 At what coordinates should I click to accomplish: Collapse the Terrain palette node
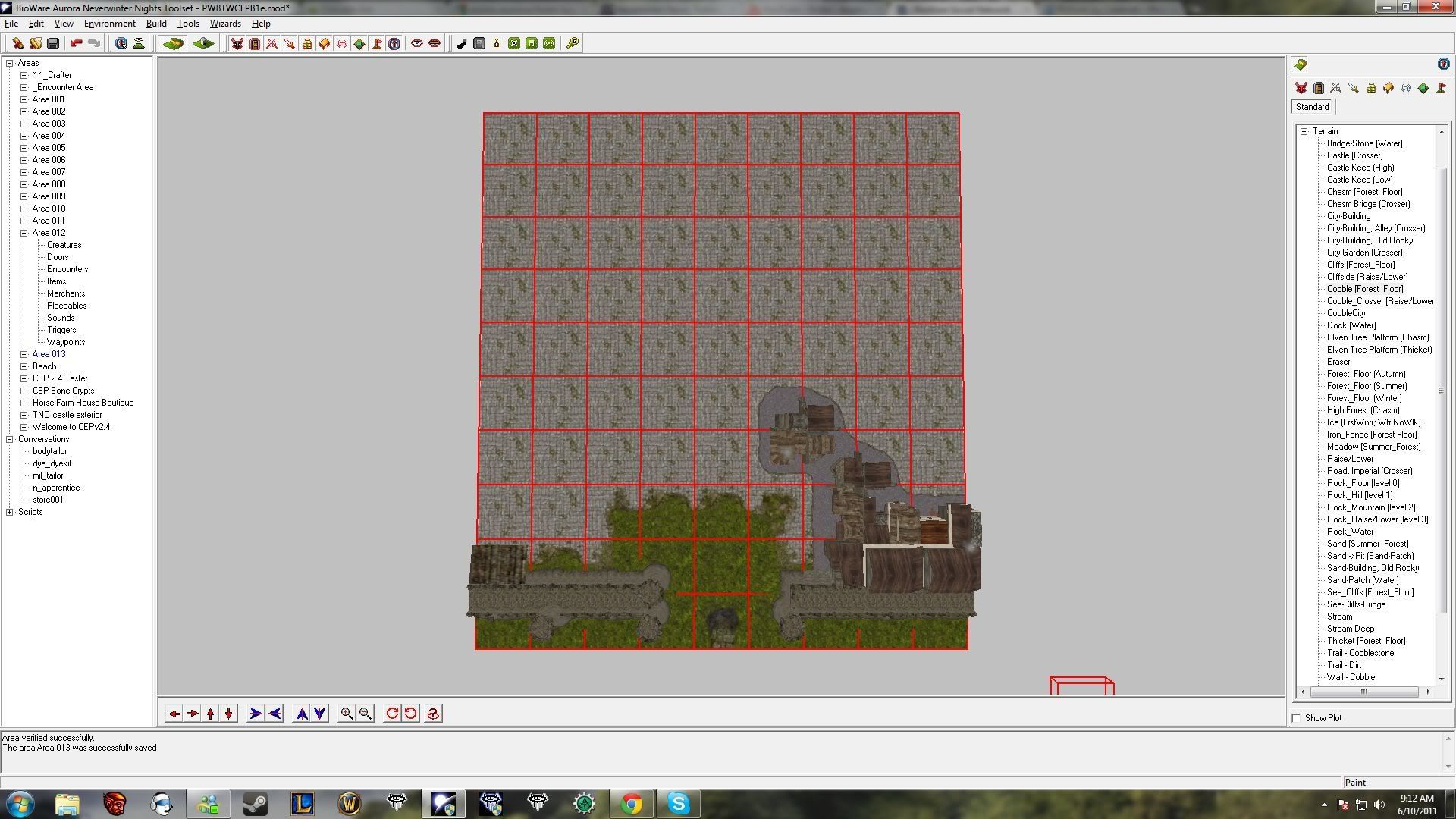coord(1304,131)
